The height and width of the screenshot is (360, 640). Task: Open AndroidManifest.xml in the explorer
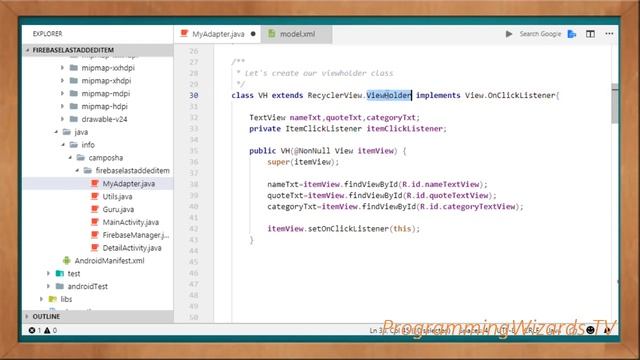pos(98,260)
